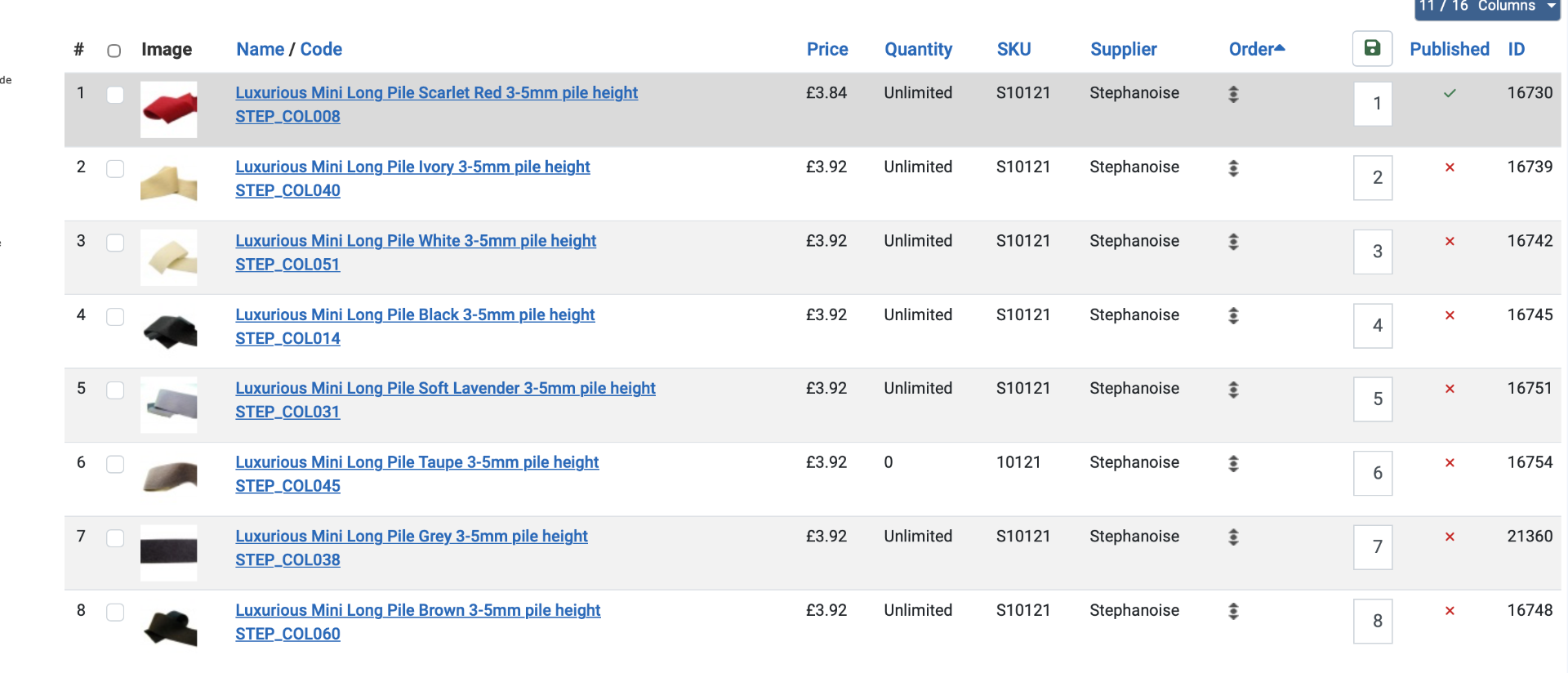This screenshot has height=673, width=1568.
Task: Open Luxurious Mini Long Pile White product
Action: tap(416, 241)
